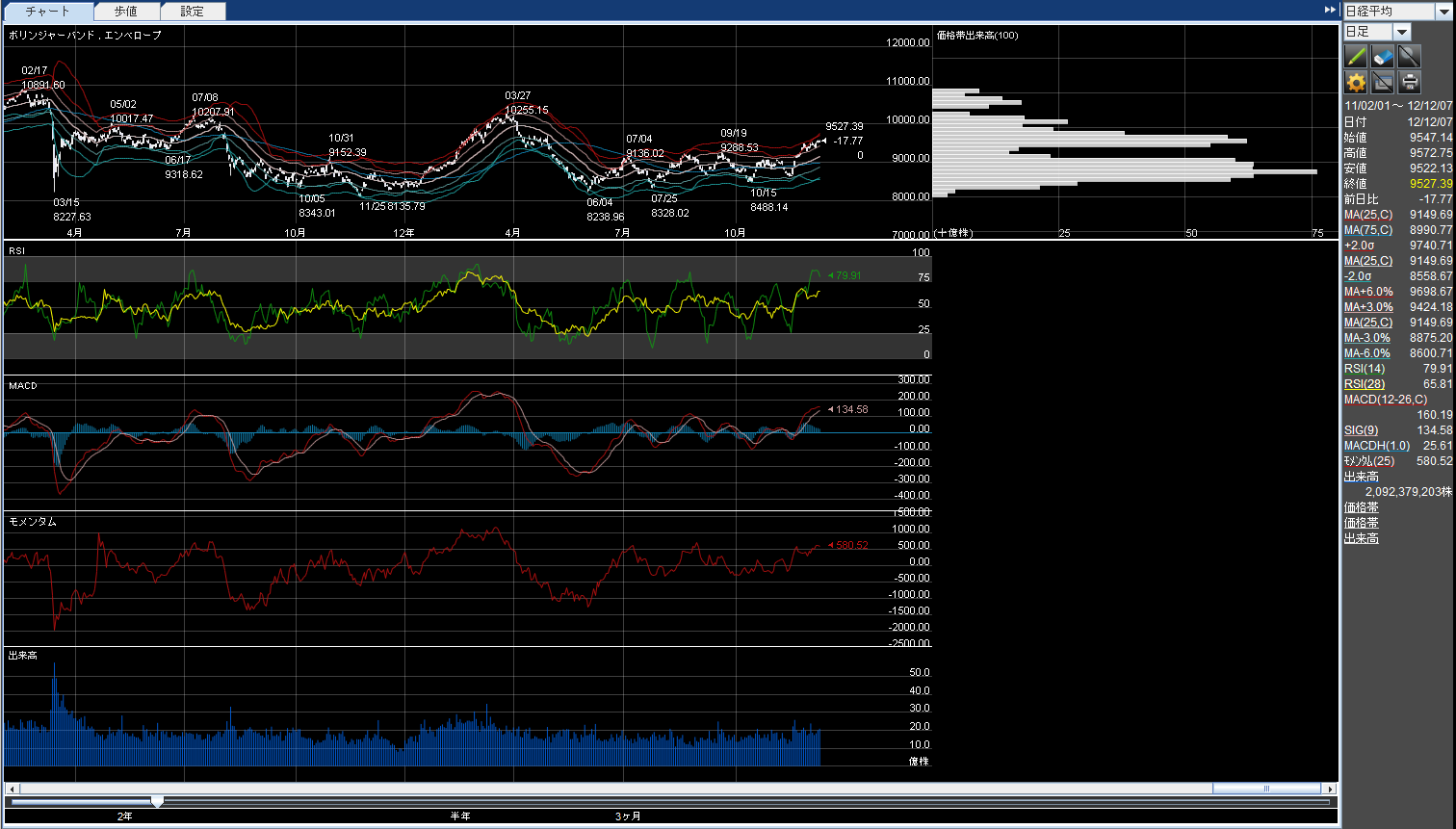This screenshot has height=829, width=1456.
Task: Click the MACD(12-26,C) indicator link
Action: (x=1386, y=400)
